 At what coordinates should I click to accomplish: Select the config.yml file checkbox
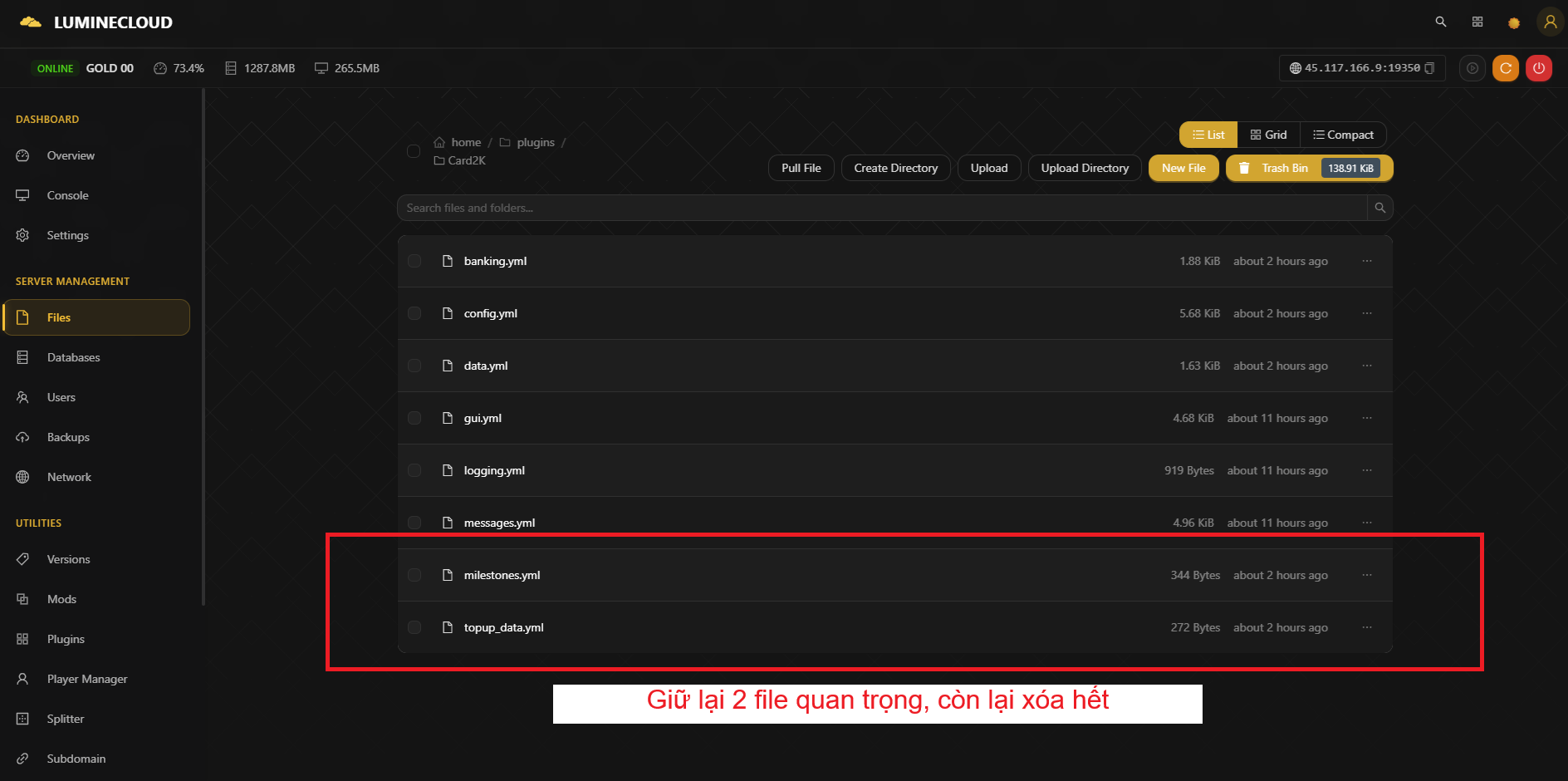(x=414, y=313)
